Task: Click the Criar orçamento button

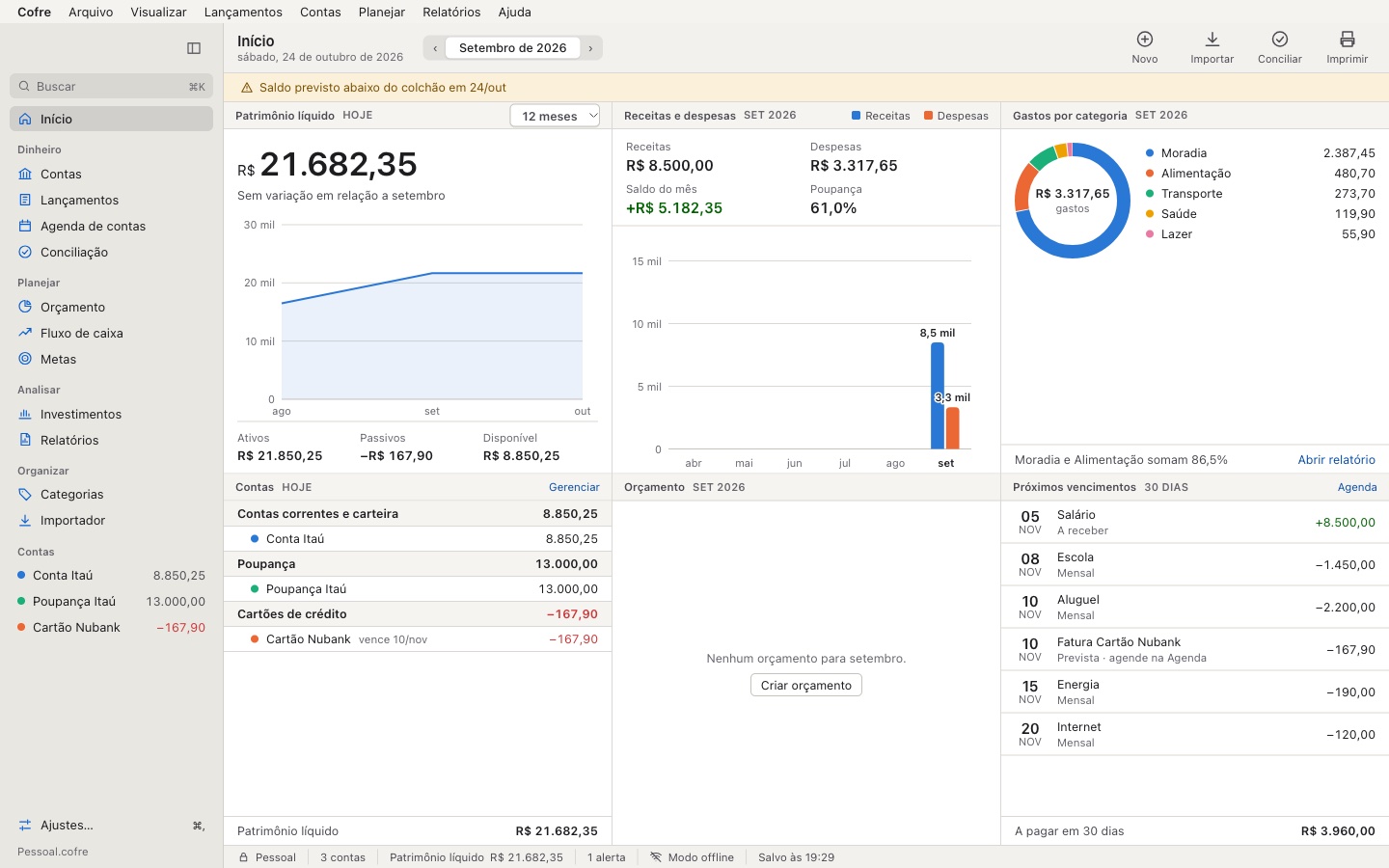Action: (x=806, y=685)
